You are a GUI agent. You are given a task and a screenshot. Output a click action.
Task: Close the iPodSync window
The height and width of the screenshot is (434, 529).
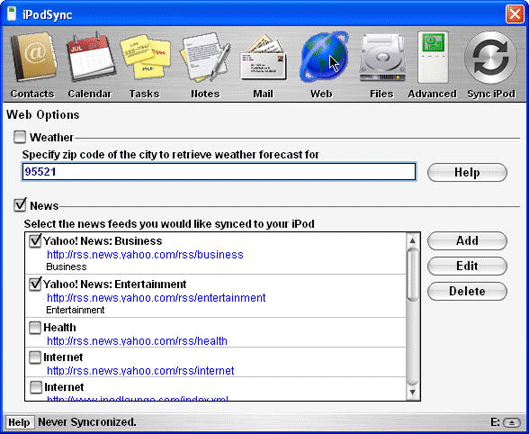[x=515, y=15]
